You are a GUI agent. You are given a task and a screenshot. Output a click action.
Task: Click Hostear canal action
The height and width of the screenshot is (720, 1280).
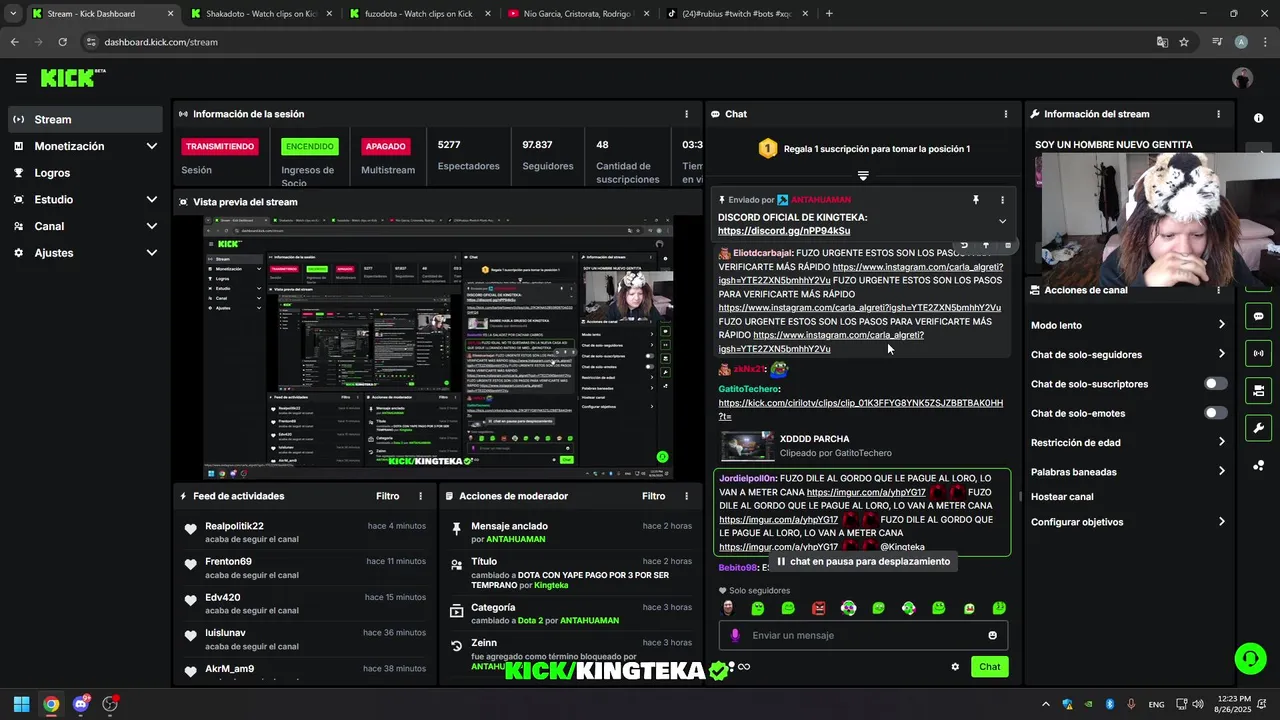(x=1062, y=497)
